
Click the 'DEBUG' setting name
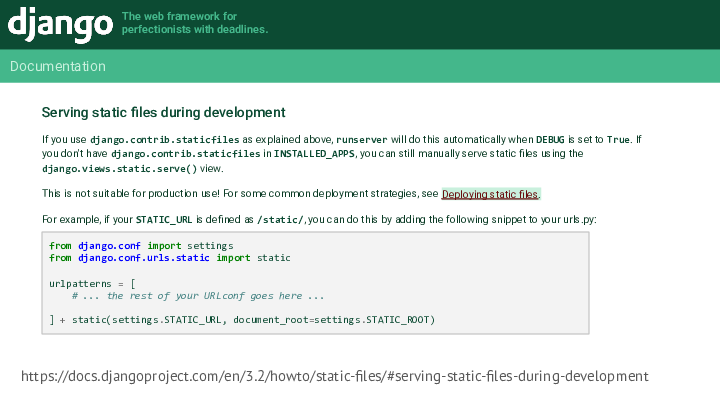coord(550,140)
